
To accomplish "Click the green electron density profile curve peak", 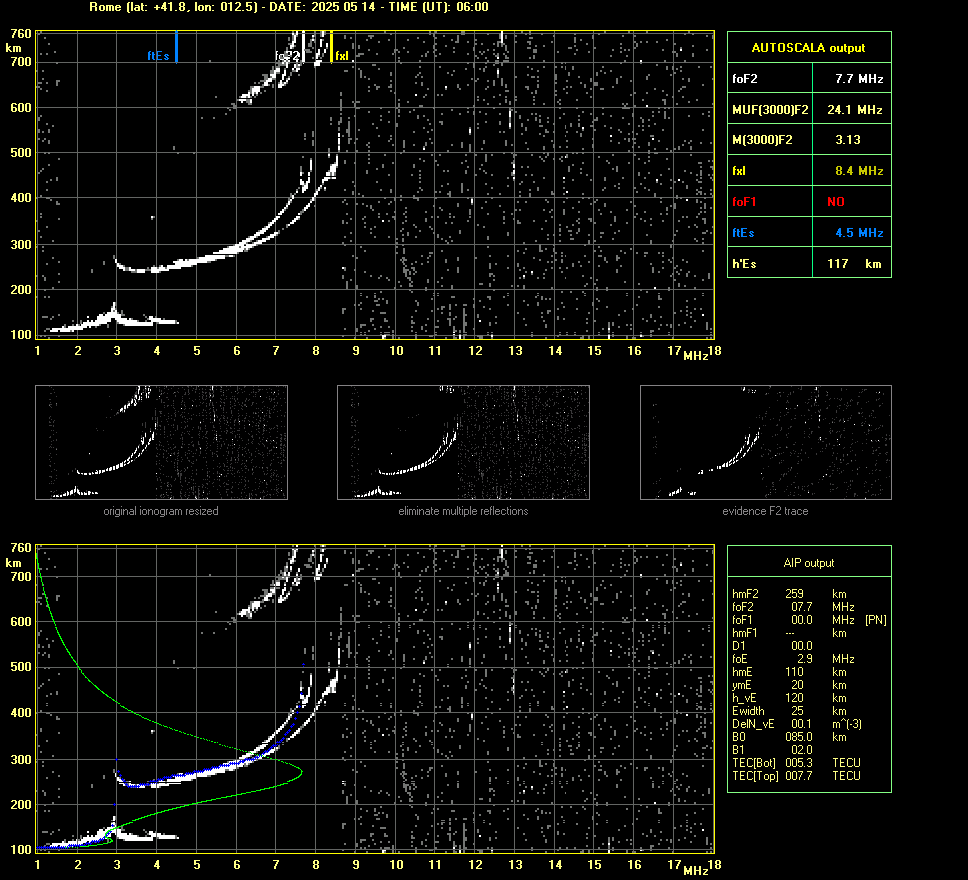I will (301, 772).
